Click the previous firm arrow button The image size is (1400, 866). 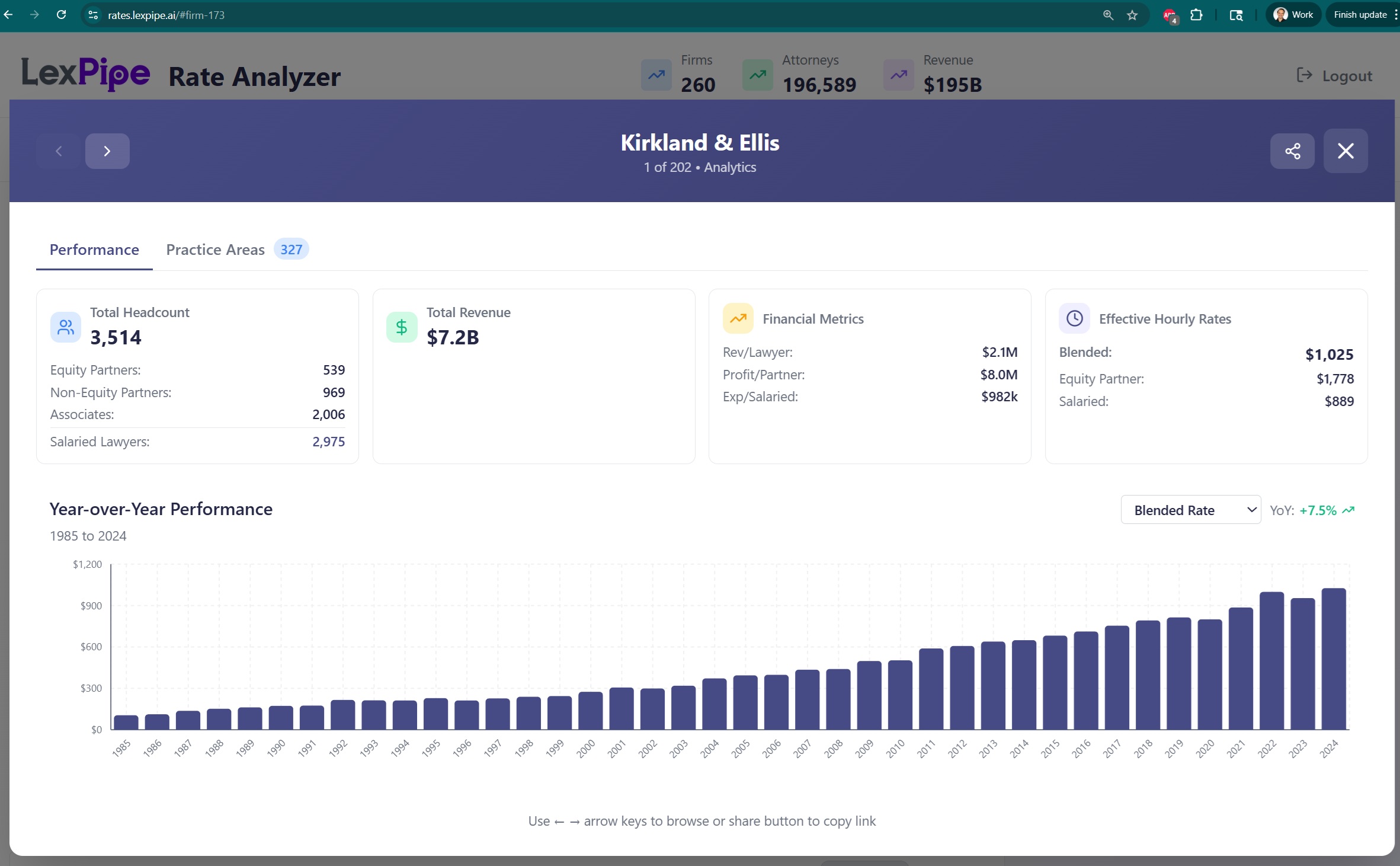pos(59,151)
